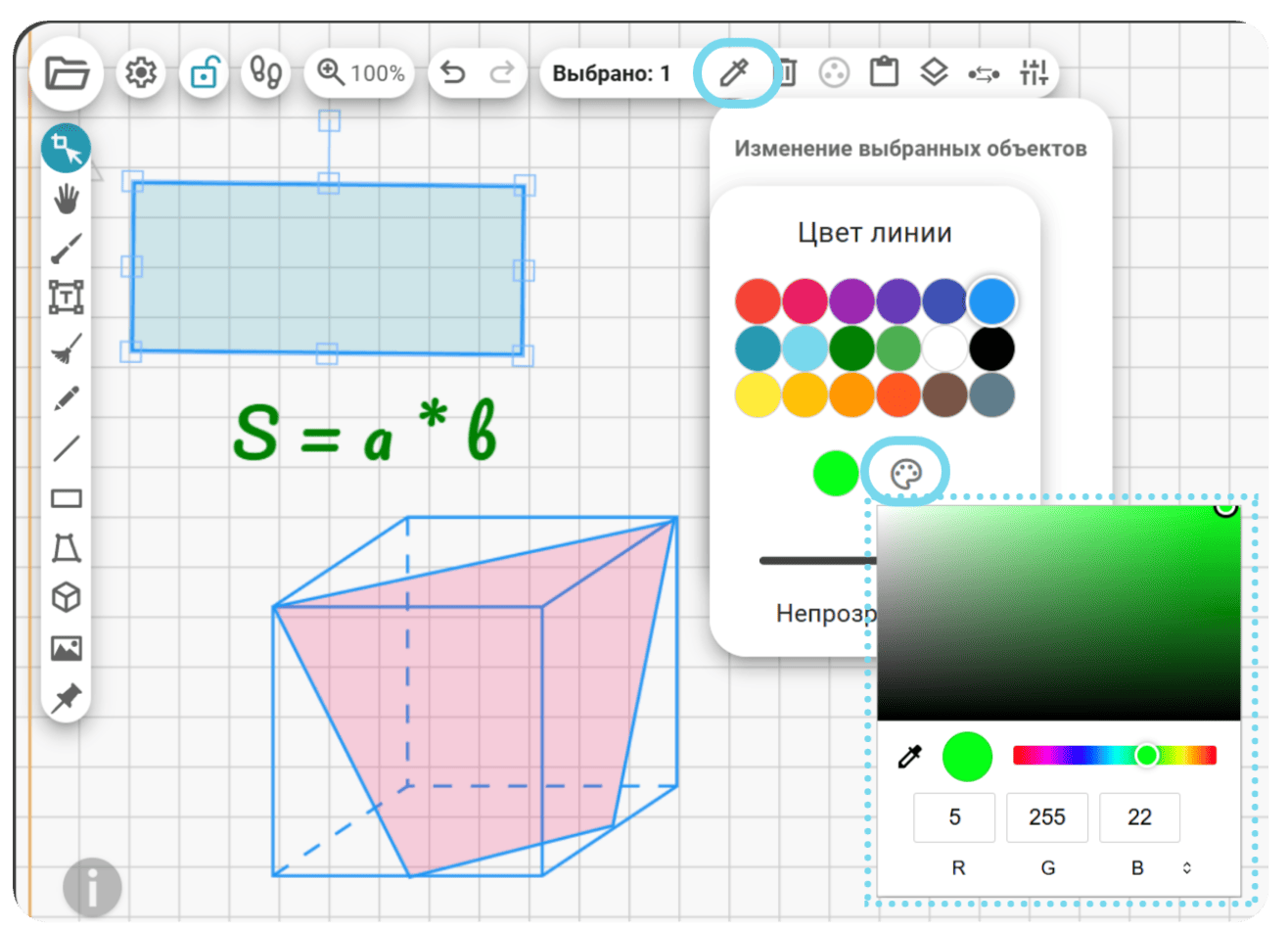Viewport: 1288px width, 930px height.
Task: Open the layers ordering icon
Action: (x=935, y=71)
